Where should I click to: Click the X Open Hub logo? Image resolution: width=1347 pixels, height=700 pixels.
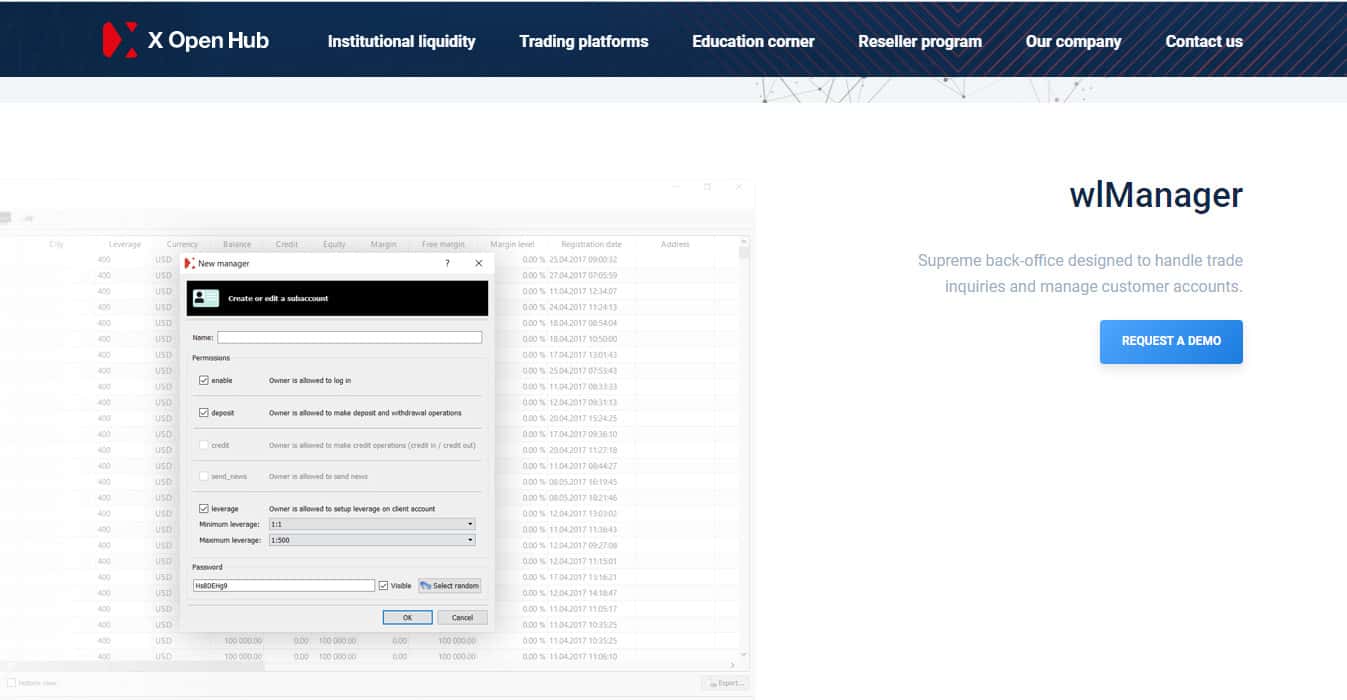(x=186, y=40)
